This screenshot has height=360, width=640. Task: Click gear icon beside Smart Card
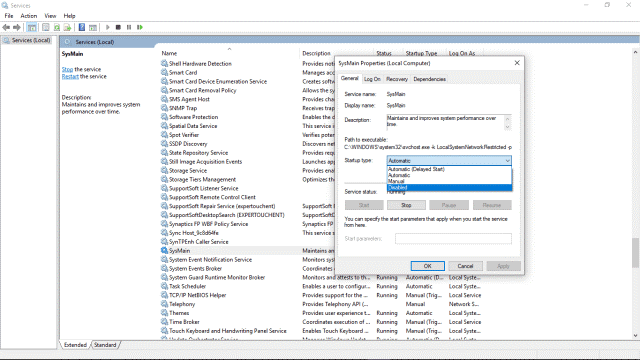(x=164, y=72)
